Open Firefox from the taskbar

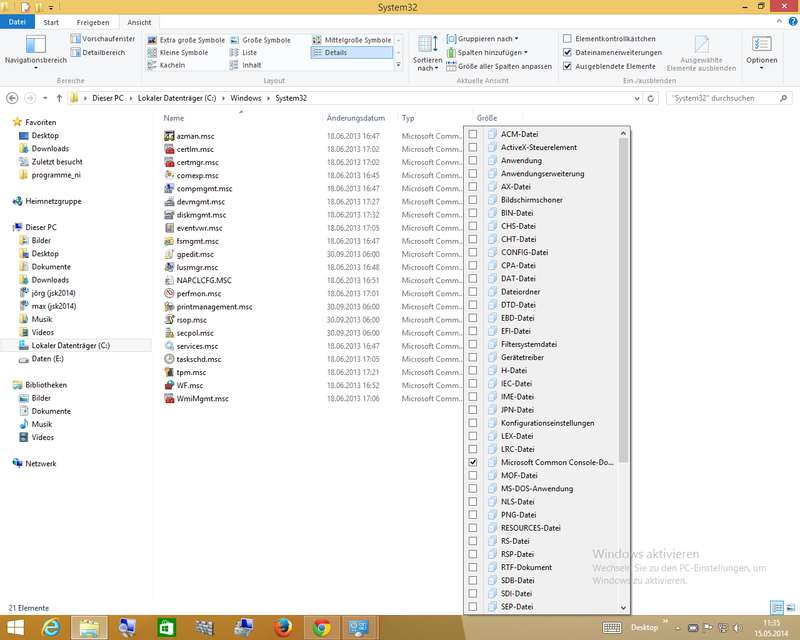[x=283, y=627]
